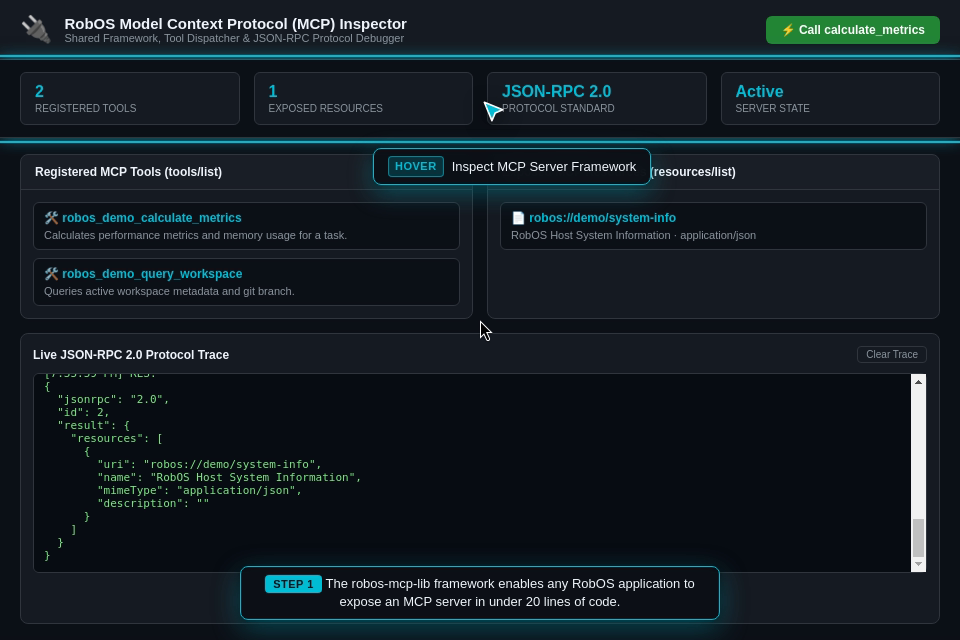
Task: Click the tools icon beside robos_demo_calculate_metrics
Action: (51, 218)
